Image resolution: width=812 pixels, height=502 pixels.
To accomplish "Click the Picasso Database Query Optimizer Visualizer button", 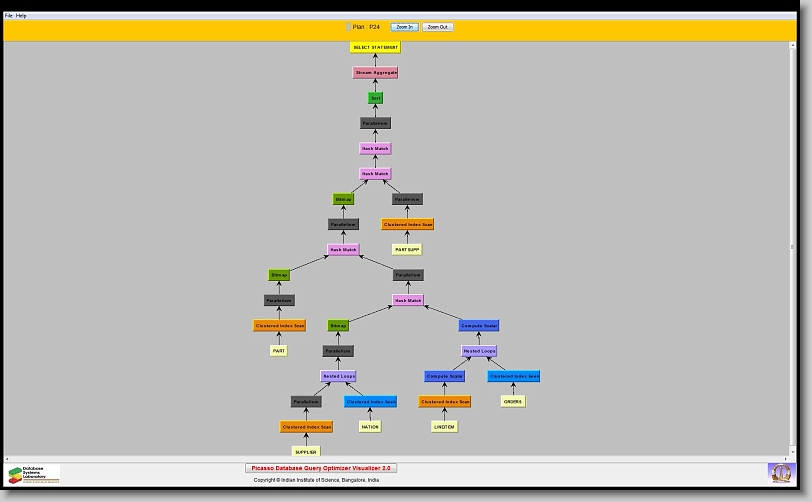I will pyautogui.click(x=320, y=467).
